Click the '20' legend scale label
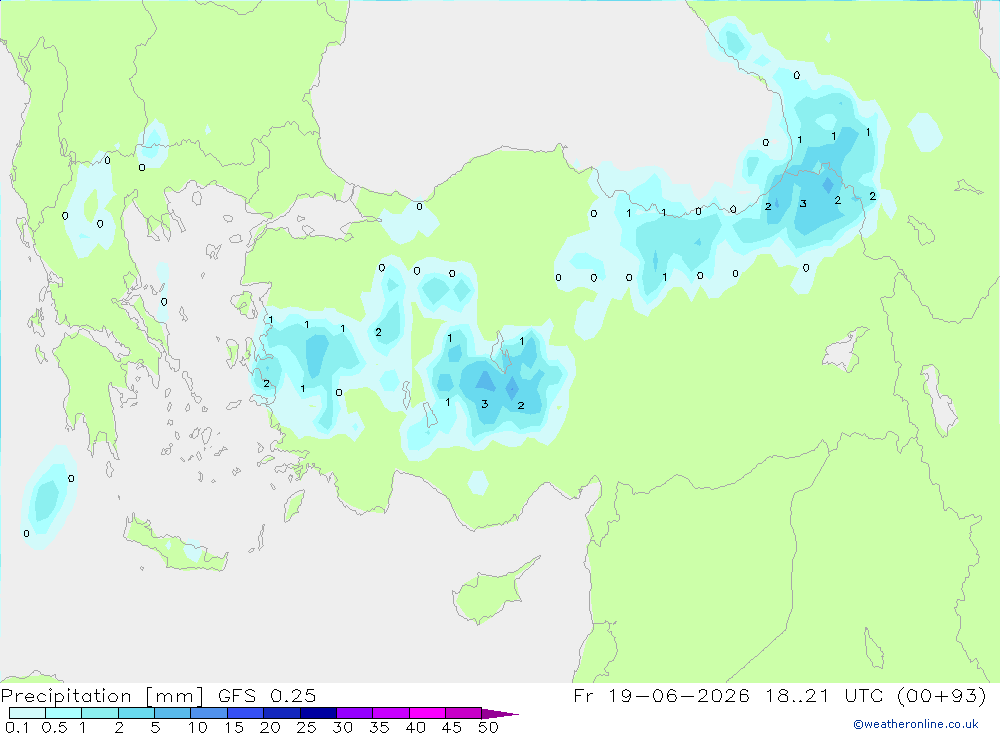1000x733 pixels. tap(270, 727)
